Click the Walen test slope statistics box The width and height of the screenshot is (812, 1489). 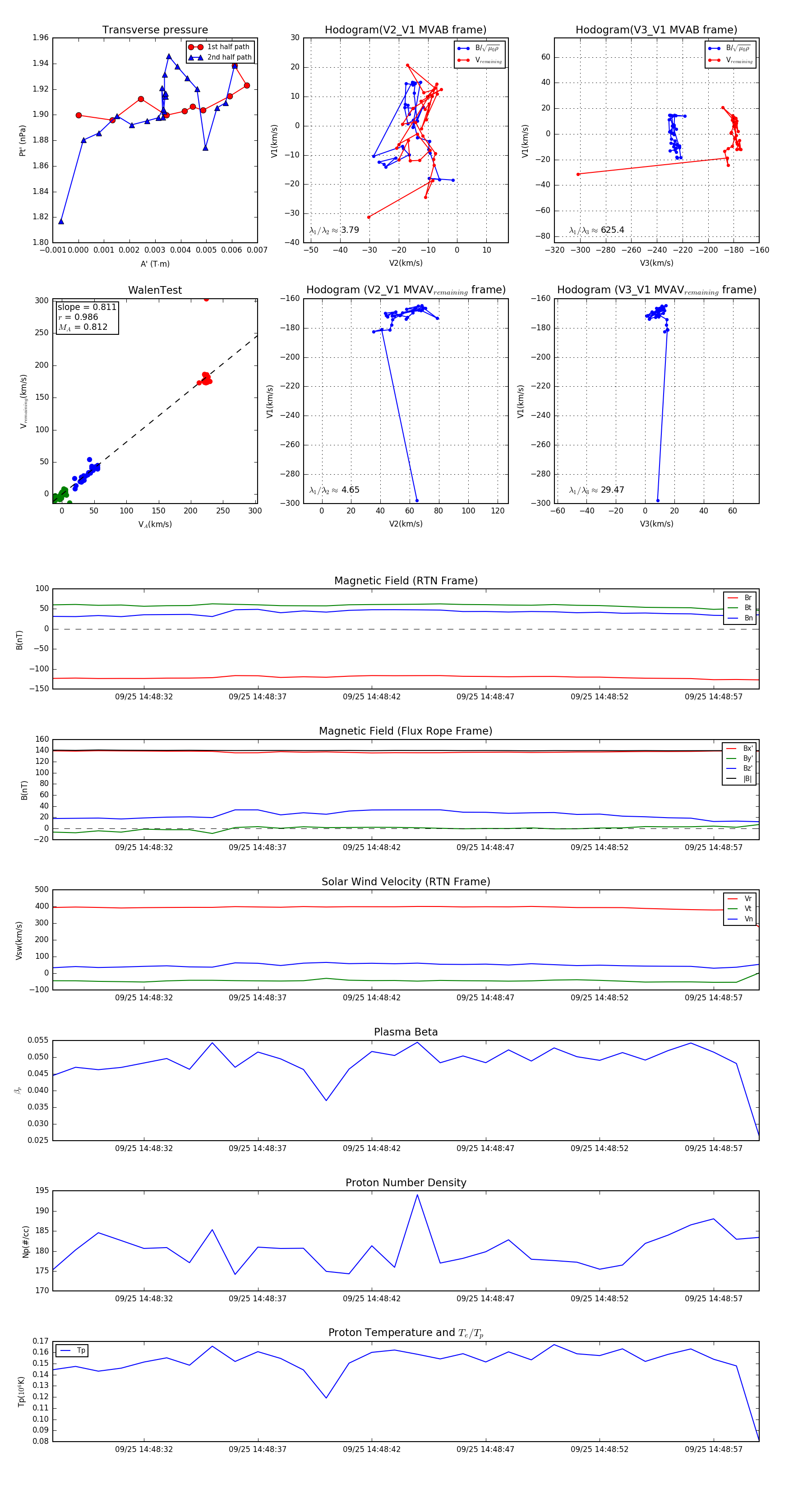[87, 317]
